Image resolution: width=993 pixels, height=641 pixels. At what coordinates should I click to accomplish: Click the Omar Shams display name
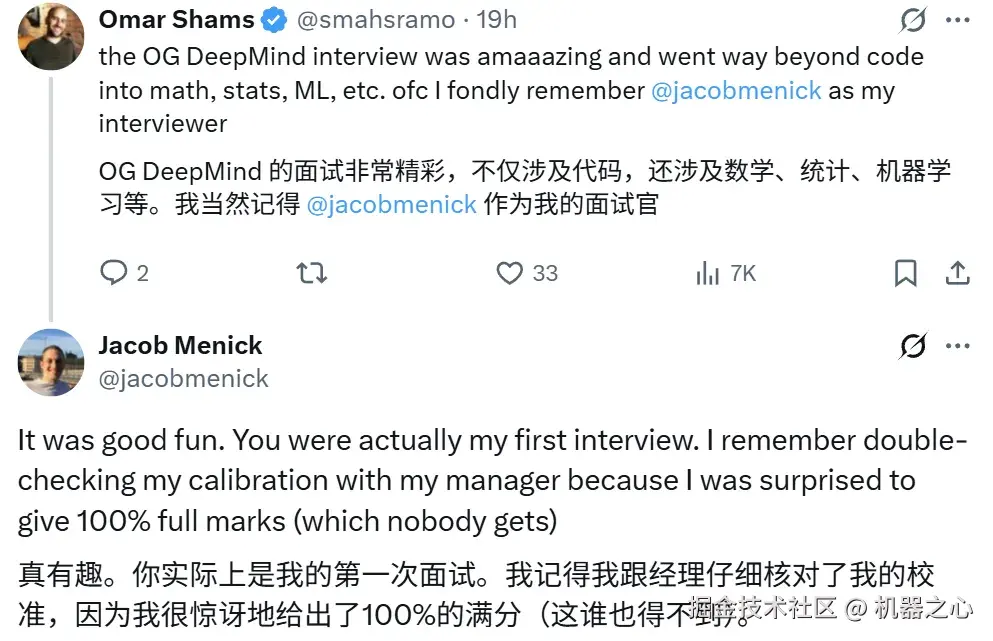(176, 20)
